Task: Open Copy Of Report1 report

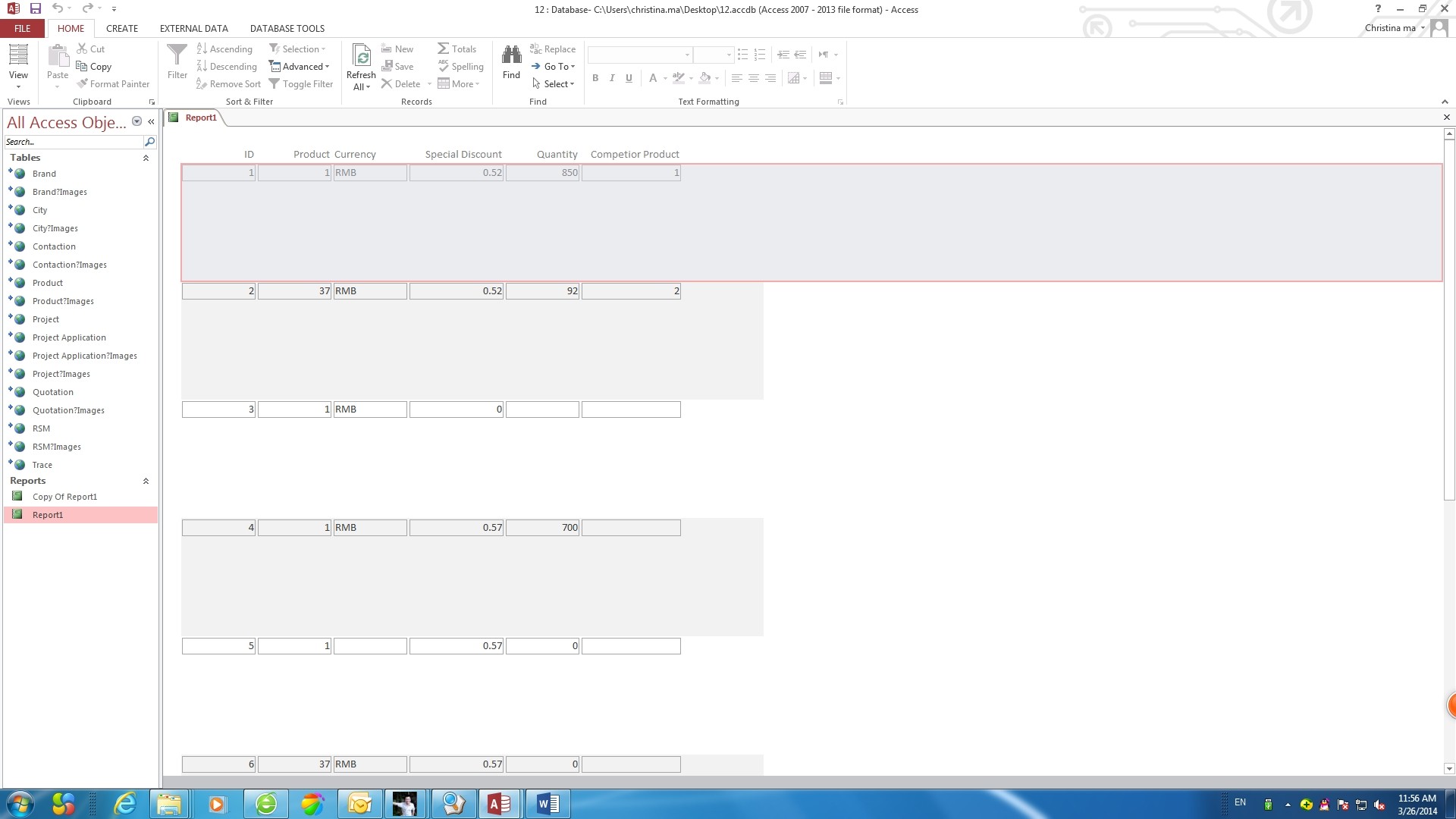Action: [x=64, y=497]
